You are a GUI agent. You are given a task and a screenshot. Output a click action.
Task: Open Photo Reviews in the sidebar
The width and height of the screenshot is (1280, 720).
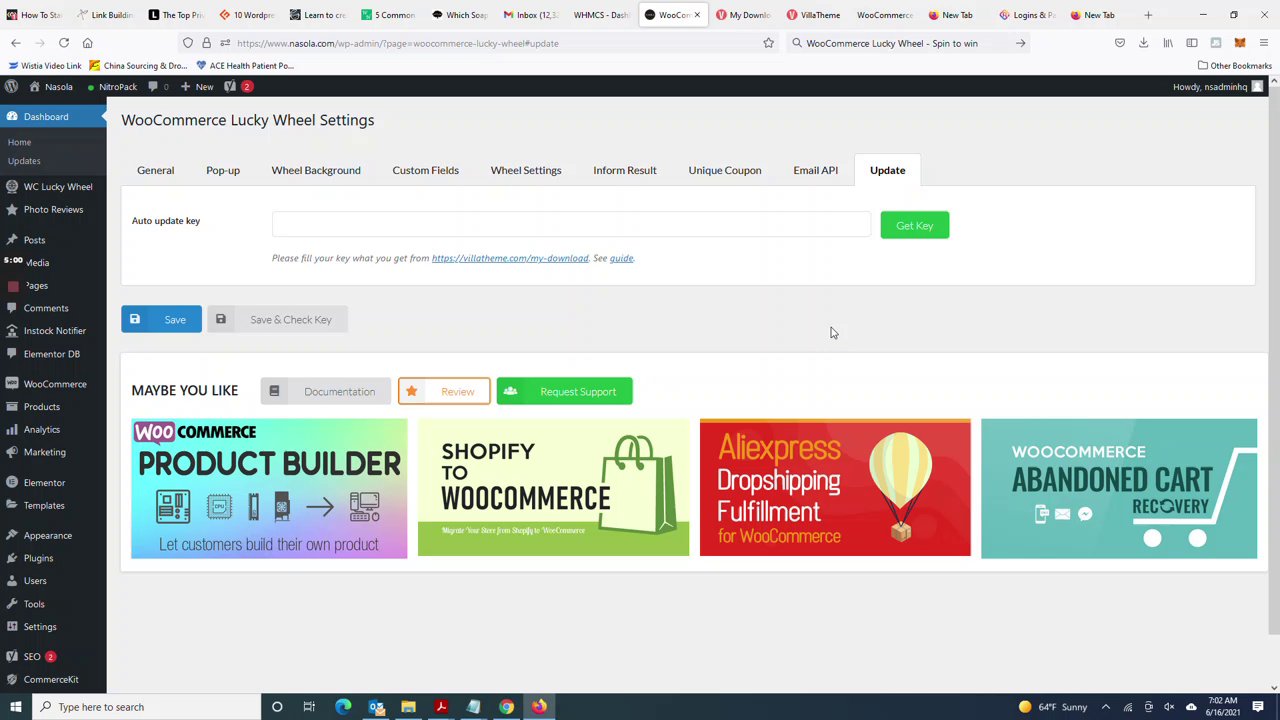tap(53, 210)
